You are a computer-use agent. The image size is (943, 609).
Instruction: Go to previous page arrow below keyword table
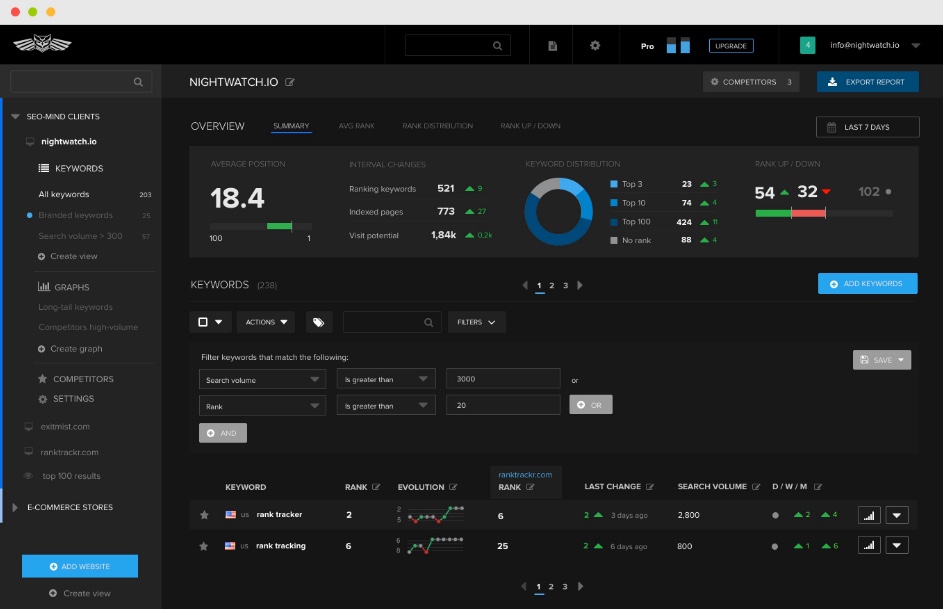point(524,586)
